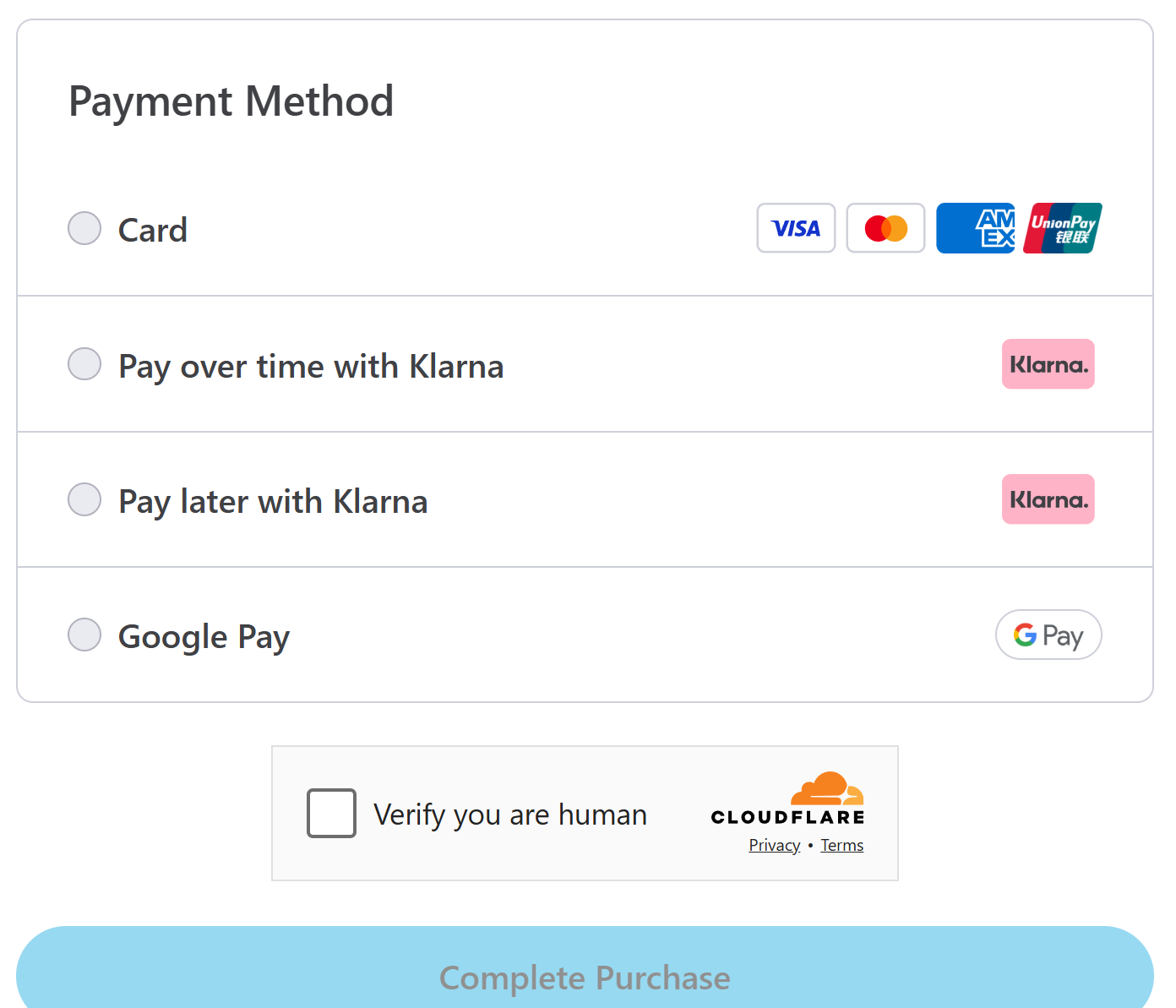This screenshot has height=1008, width=1176.
Task: Select Pay later with Klarna radio
Action: point(84,499)
